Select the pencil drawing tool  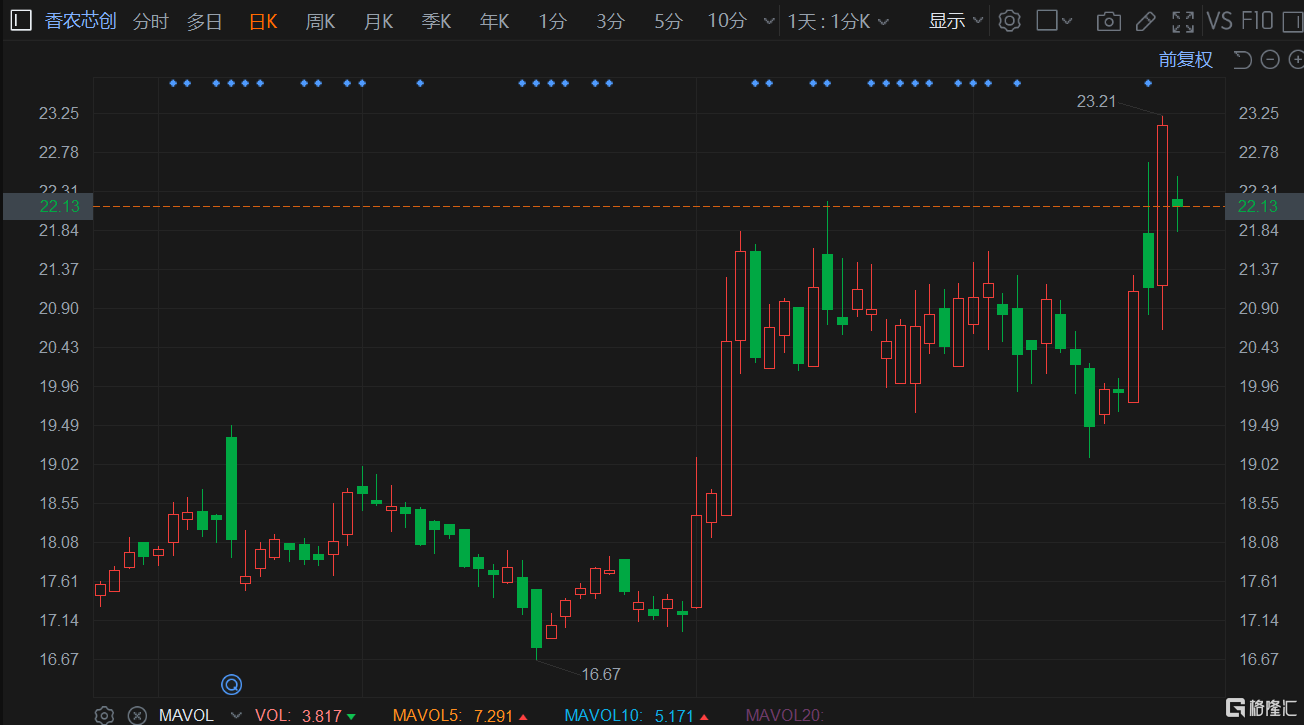(1146, 21)
